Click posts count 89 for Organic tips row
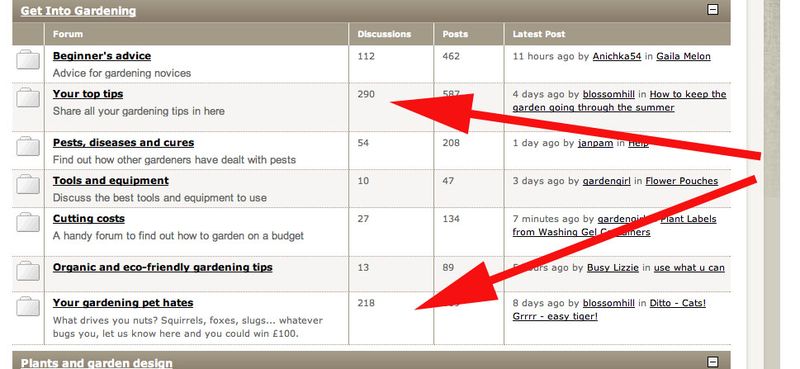Viewport: 800px width, 369px height. [x=448, y=267]
